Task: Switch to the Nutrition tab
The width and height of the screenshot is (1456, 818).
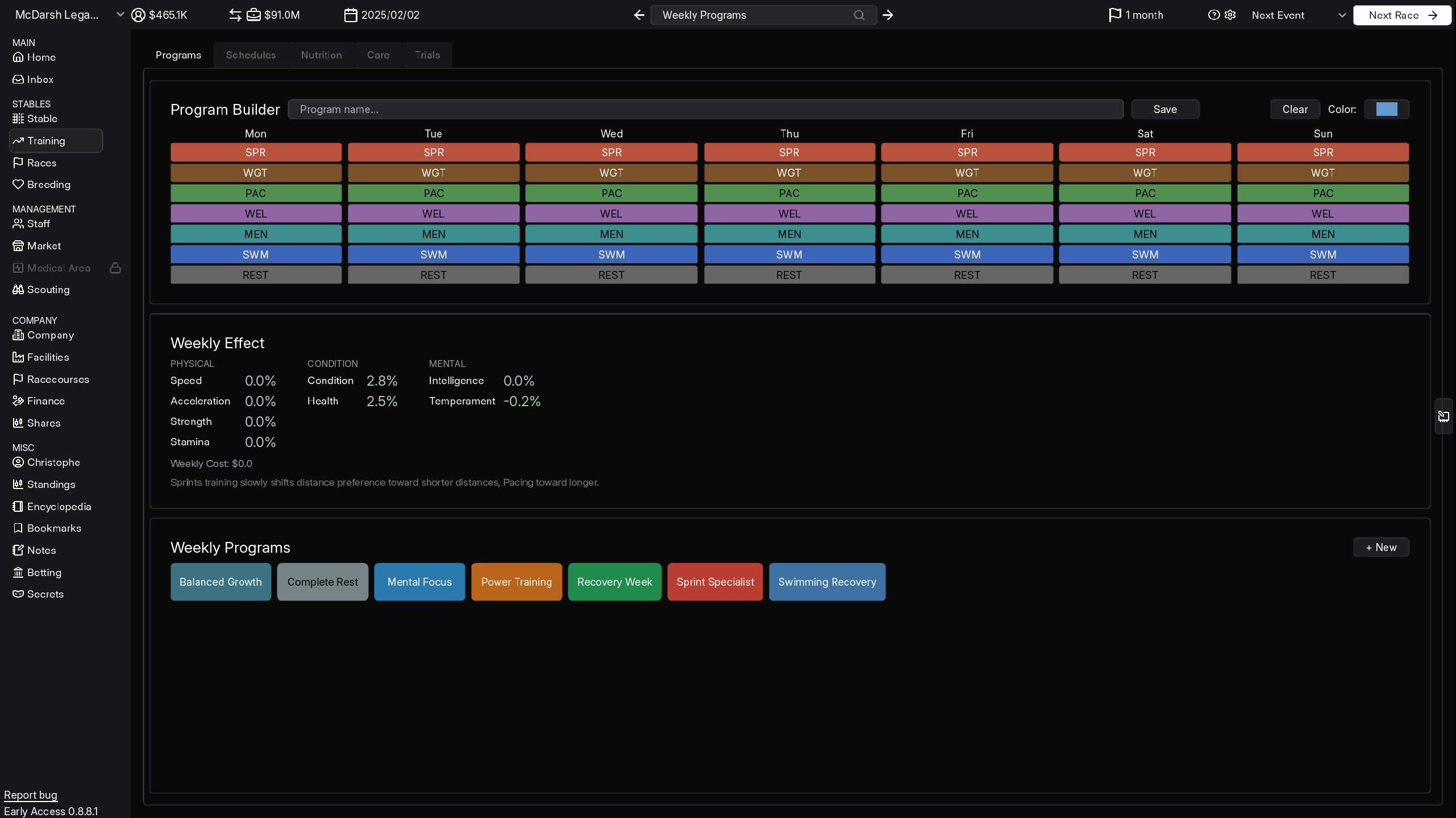Action: click(x=321, y=55)
